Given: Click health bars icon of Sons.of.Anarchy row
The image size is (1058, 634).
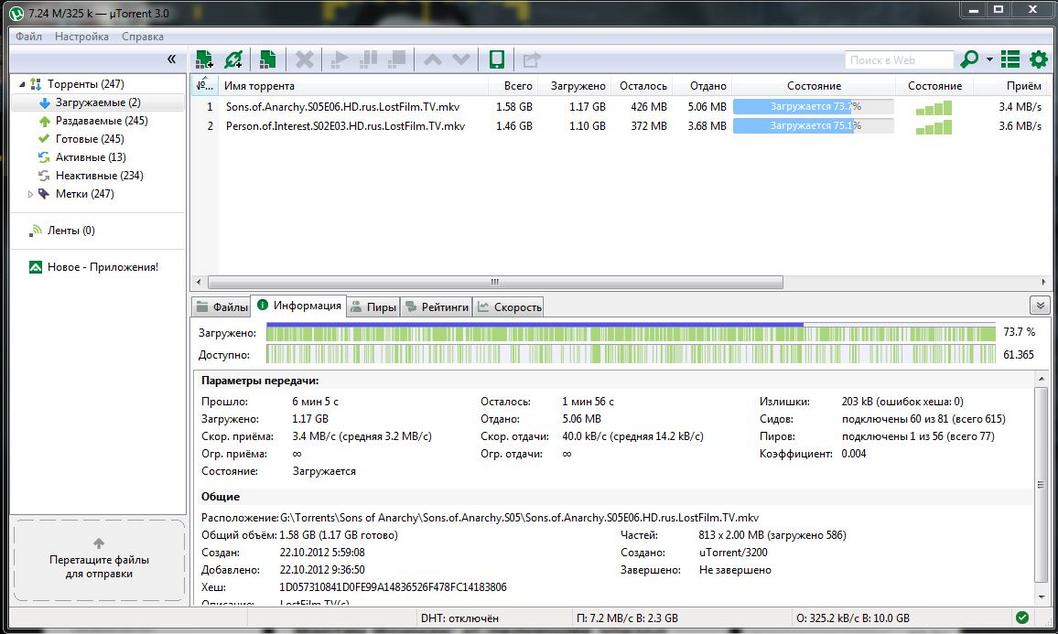Looking at the screenshot, I should pos(934,108).
